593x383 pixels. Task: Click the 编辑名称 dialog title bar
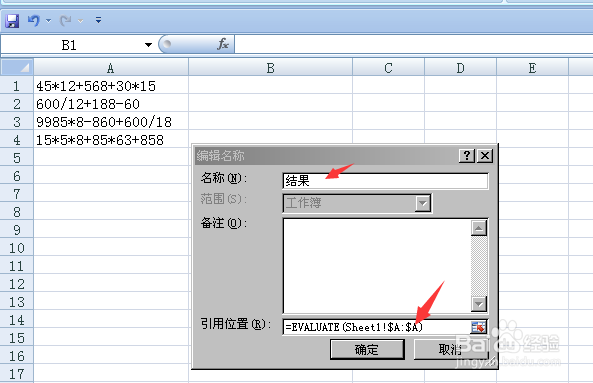[326, 155]
